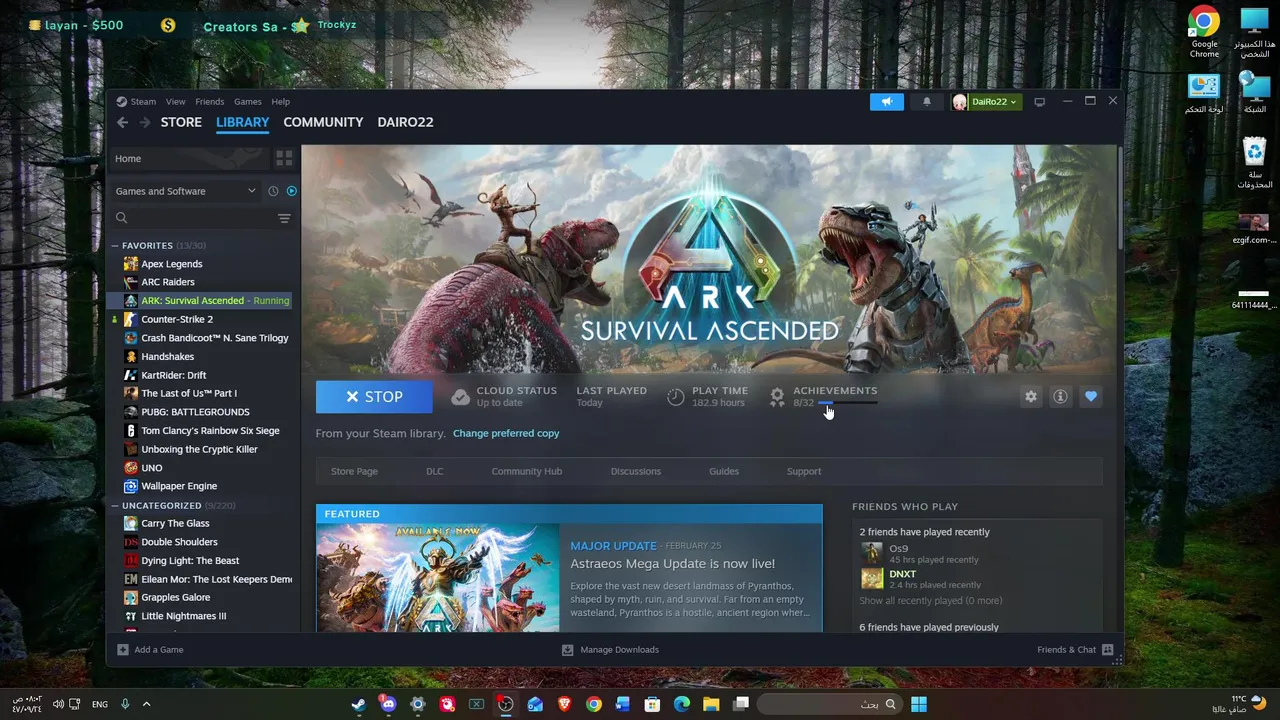
Task: Switch to the STORE tab
Action: pos(181,122)
